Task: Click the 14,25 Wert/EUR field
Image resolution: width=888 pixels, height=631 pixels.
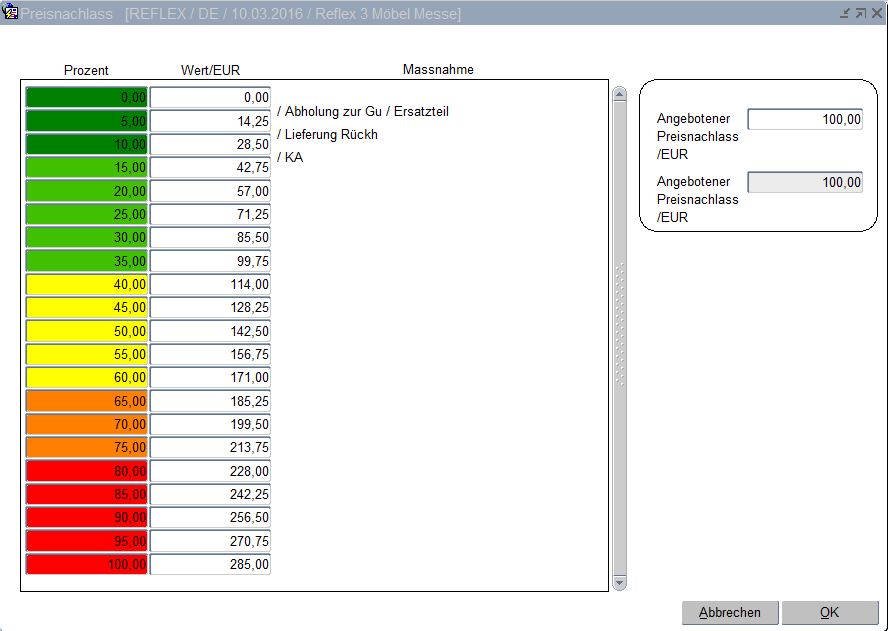Action: coord(210,121)
